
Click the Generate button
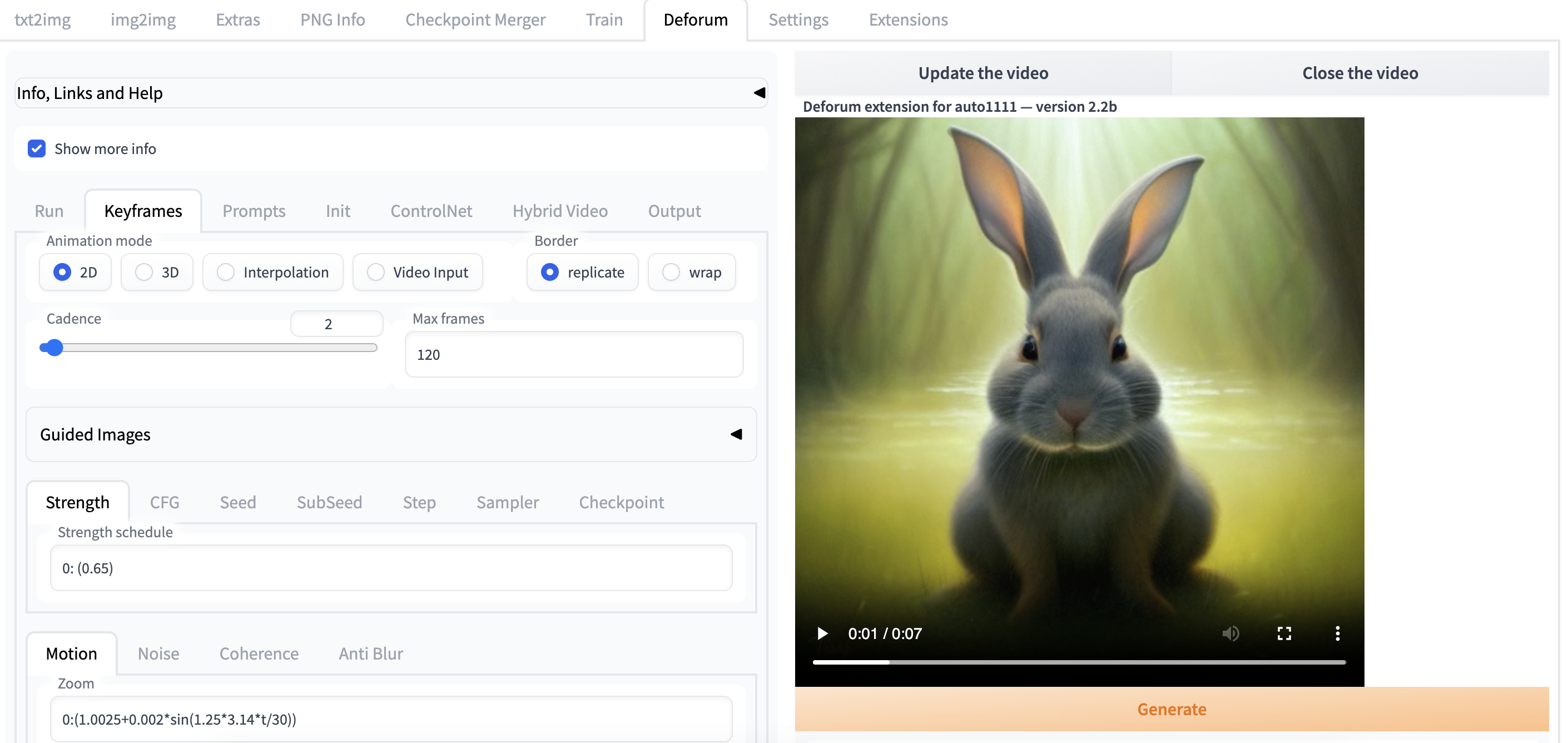coord(1172,709)
